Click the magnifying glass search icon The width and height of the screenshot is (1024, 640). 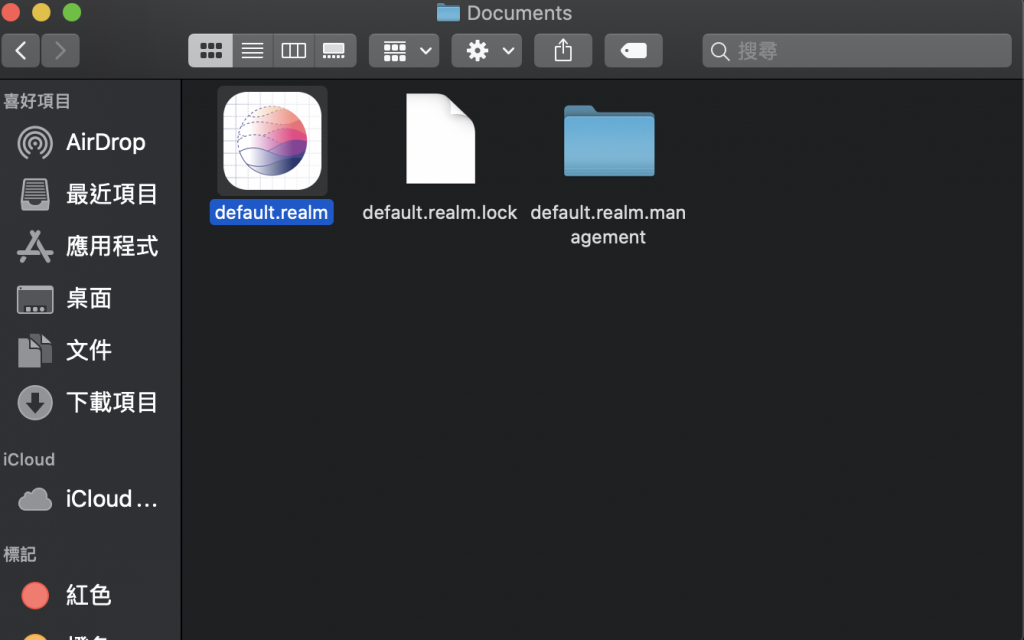(x=720, y=51)
